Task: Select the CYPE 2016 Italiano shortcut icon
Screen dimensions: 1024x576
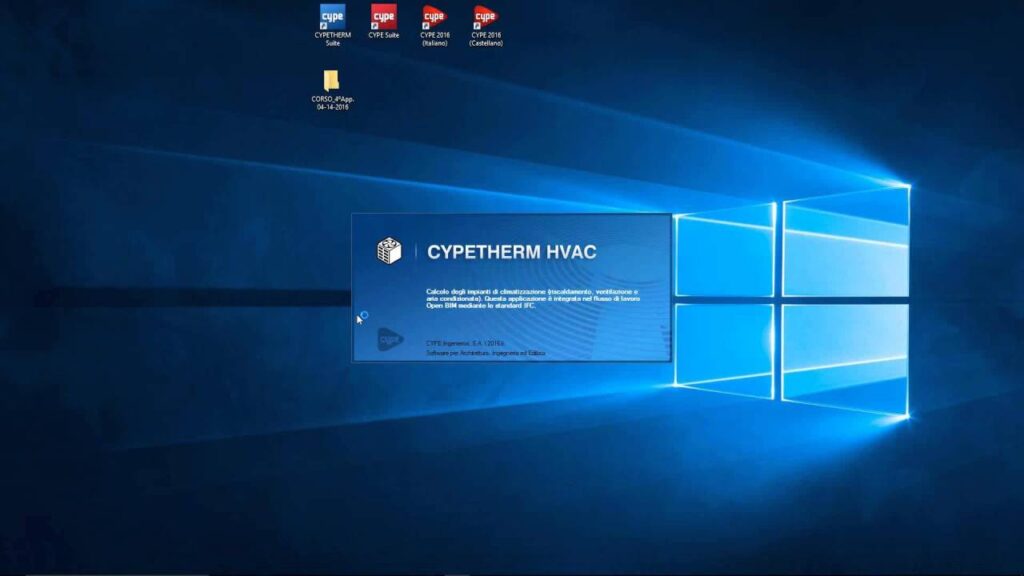Action: (434, 16)
